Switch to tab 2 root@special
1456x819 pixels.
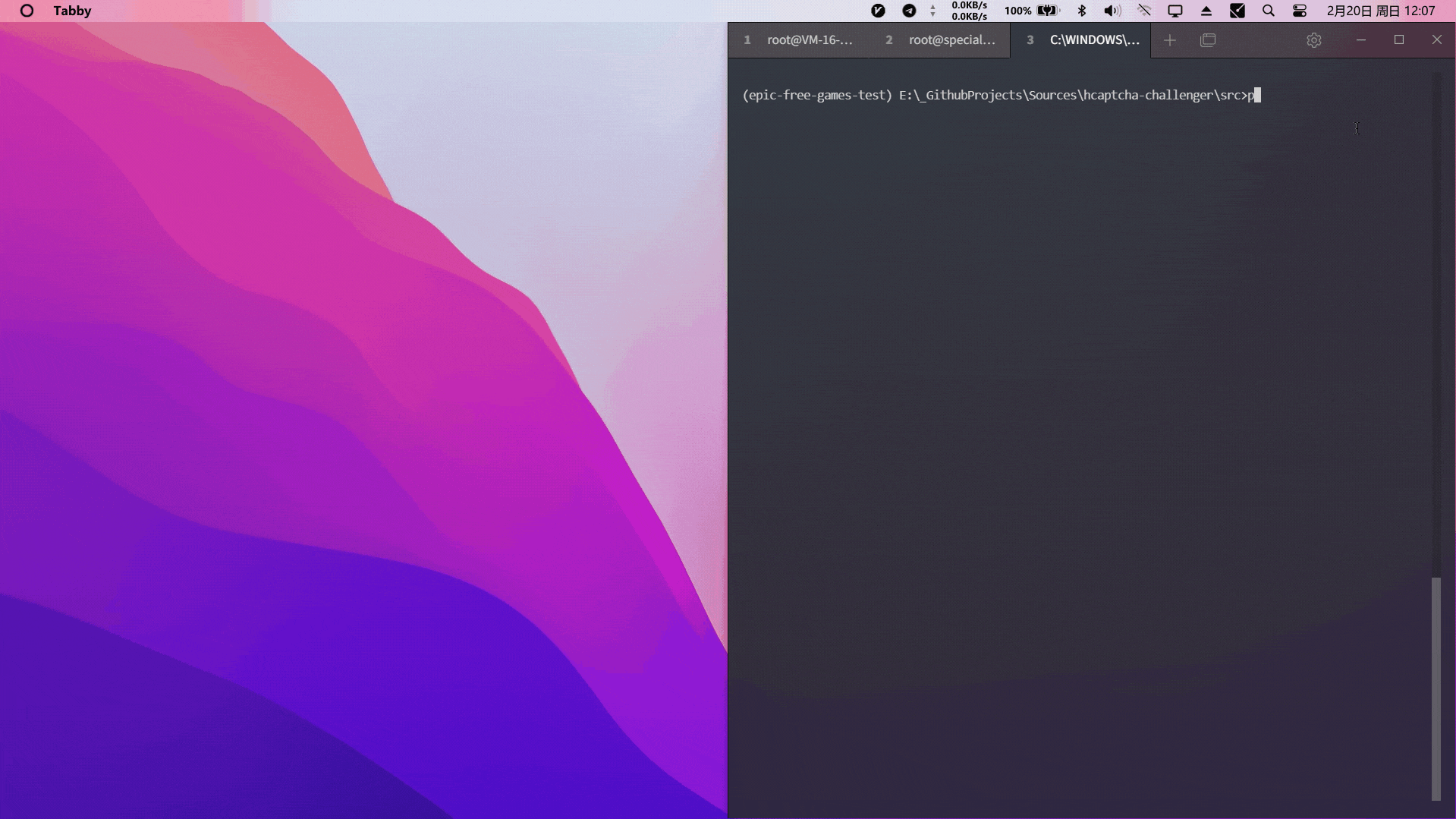coord(940,40)
